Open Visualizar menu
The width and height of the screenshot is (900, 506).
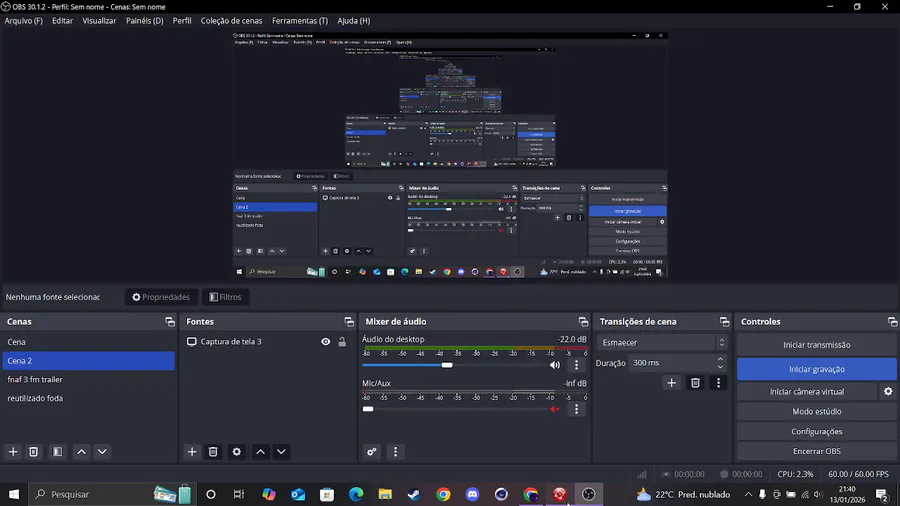(99, 21)
